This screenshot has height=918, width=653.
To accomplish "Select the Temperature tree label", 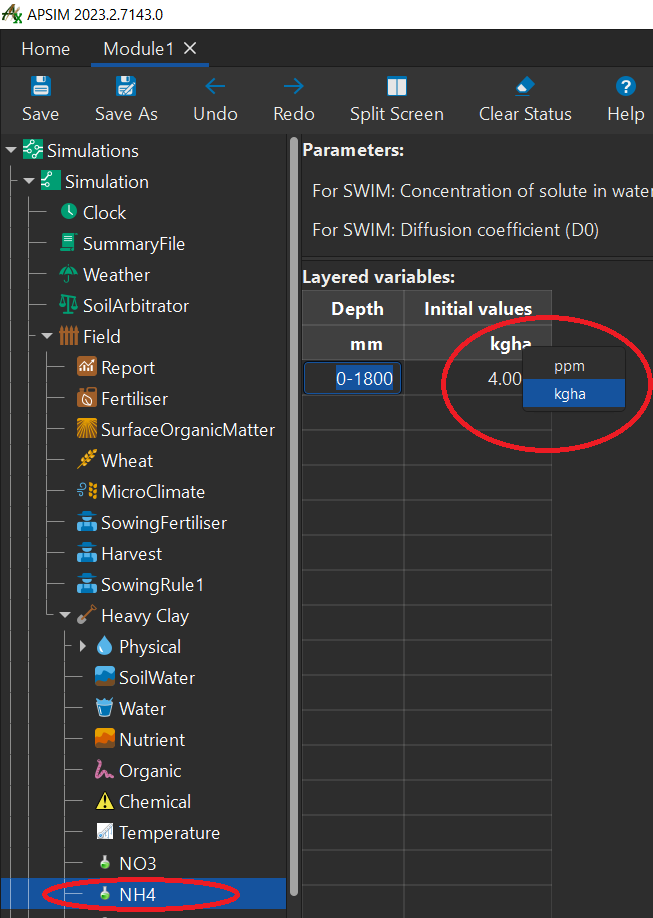I will (x=169, y=833).
